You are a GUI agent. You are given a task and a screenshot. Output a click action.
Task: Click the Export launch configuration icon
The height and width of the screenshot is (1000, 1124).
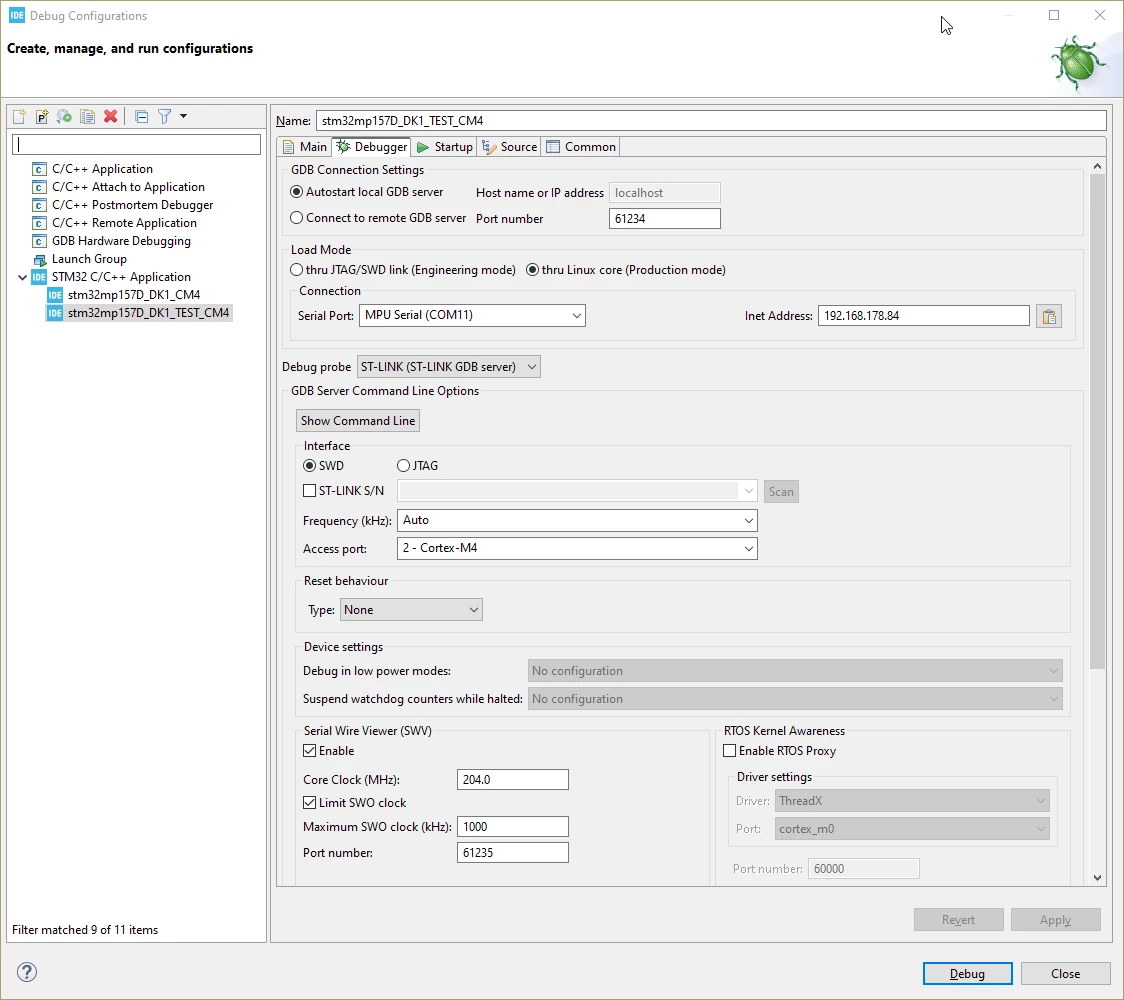click(x=65, y=116)
